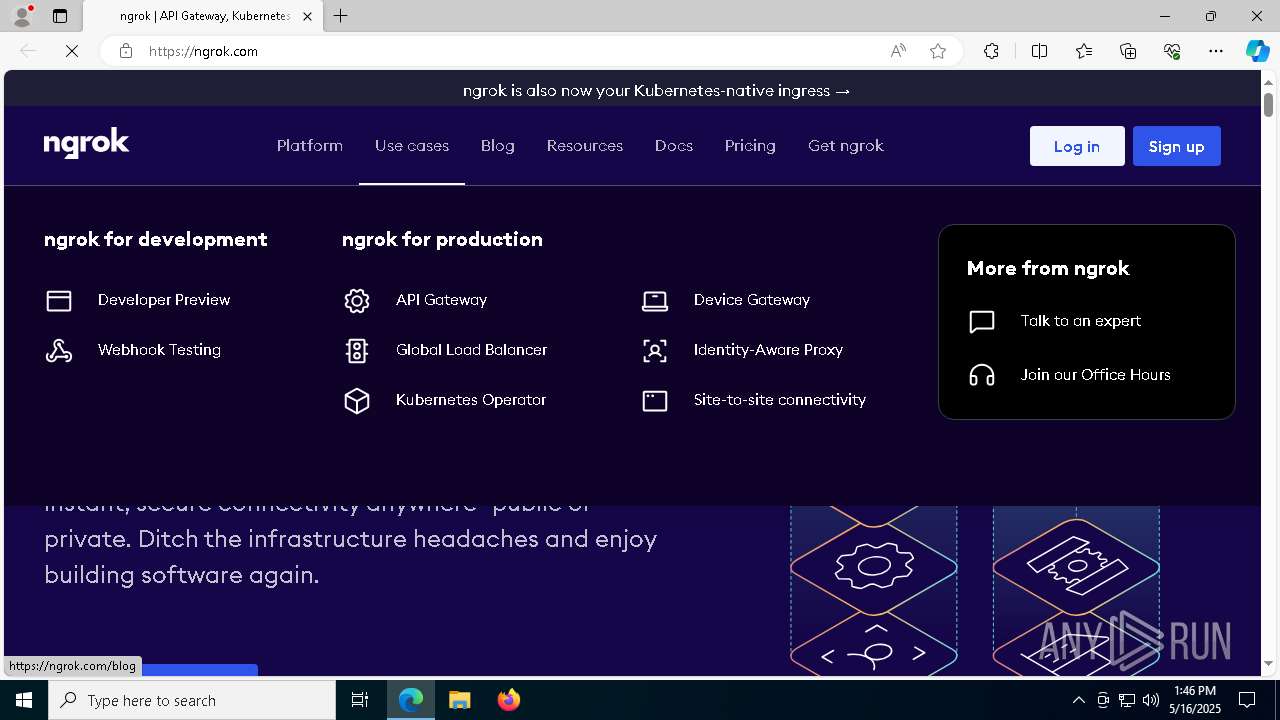The width and height of the screenshot is (1280, 720).
Task: Add this page to favorites star
Action: 938,51
